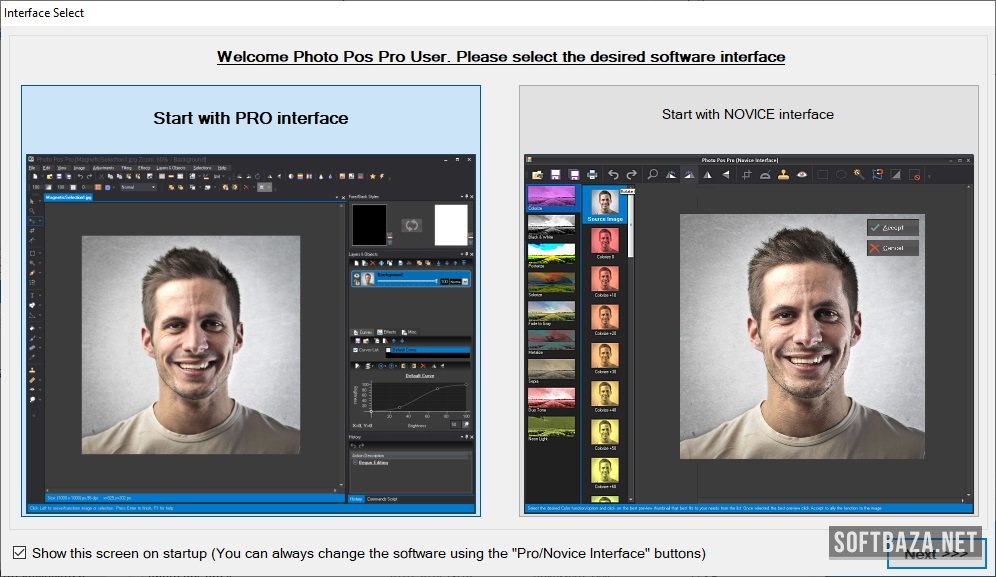The width and height of the screenshot is (996, 577).
Task: Click the Accept button in Novice preview
Action: pos(892,228)
